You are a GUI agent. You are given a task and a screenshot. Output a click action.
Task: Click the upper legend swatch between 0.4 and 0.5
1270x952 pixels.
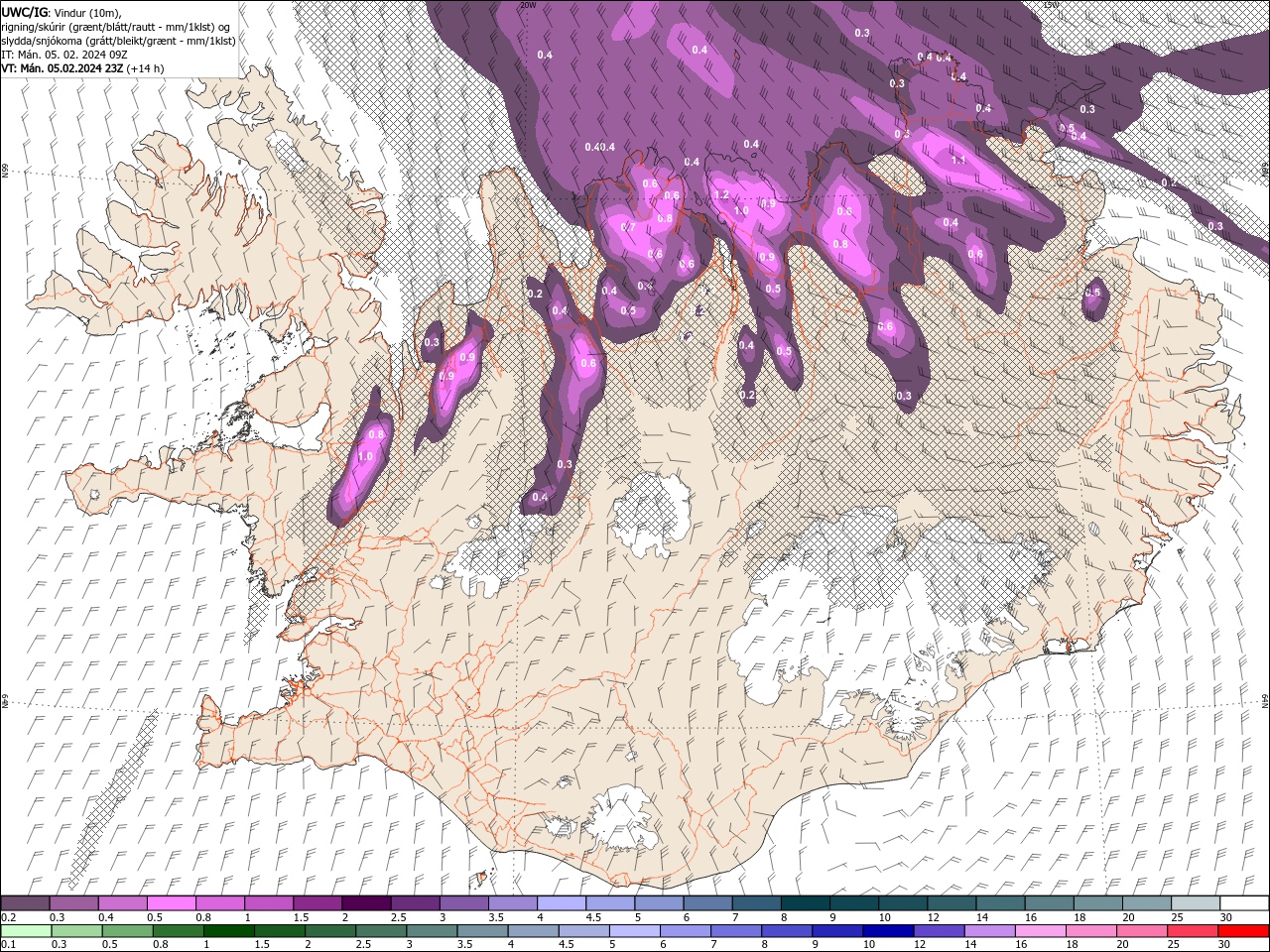[x=123, y=903]
